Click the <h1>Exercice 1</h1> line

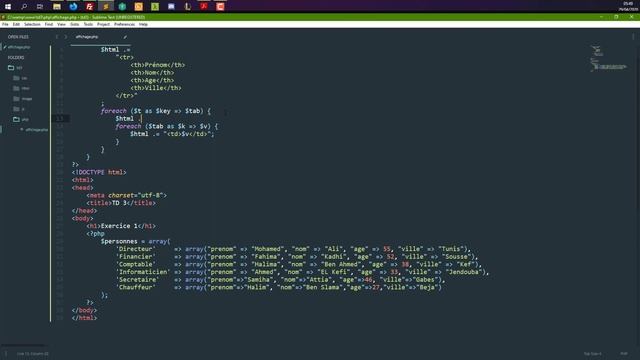point(121,226)
